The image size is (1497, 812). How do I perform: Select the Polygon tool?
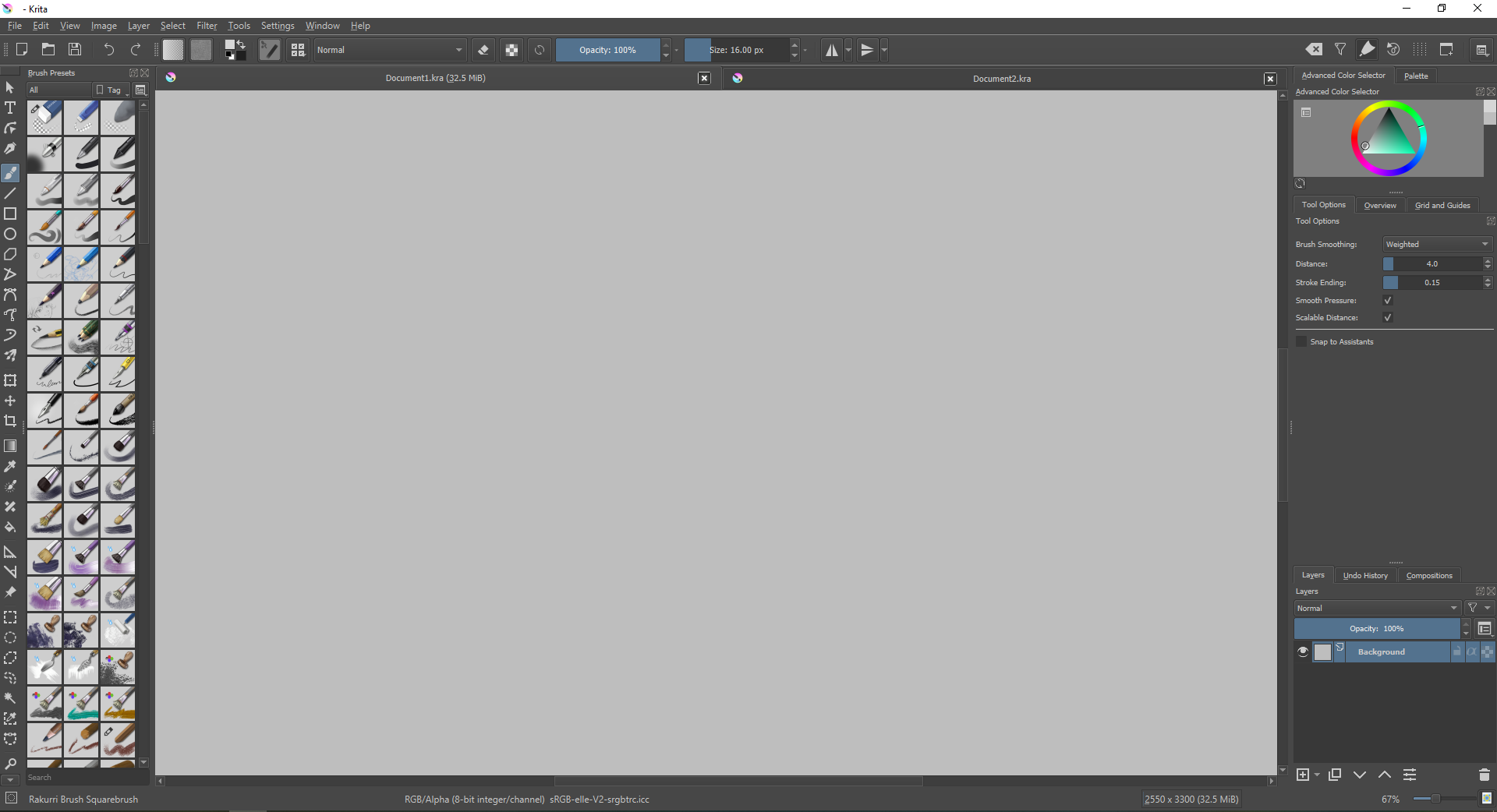10,254
